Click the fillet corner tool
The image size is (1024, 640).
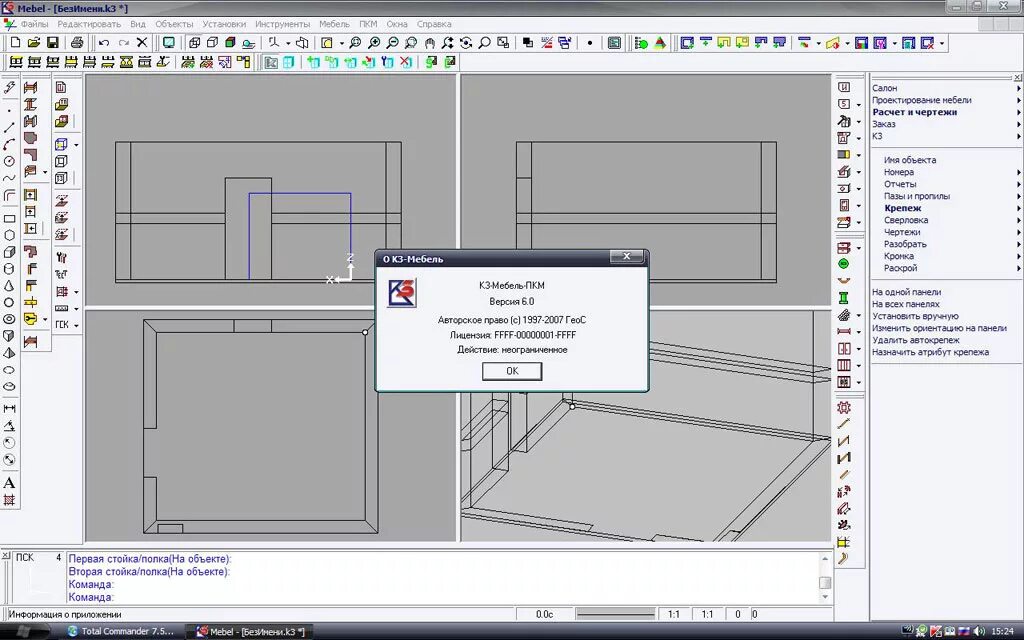pyautogui.click(x=9, y=195)
